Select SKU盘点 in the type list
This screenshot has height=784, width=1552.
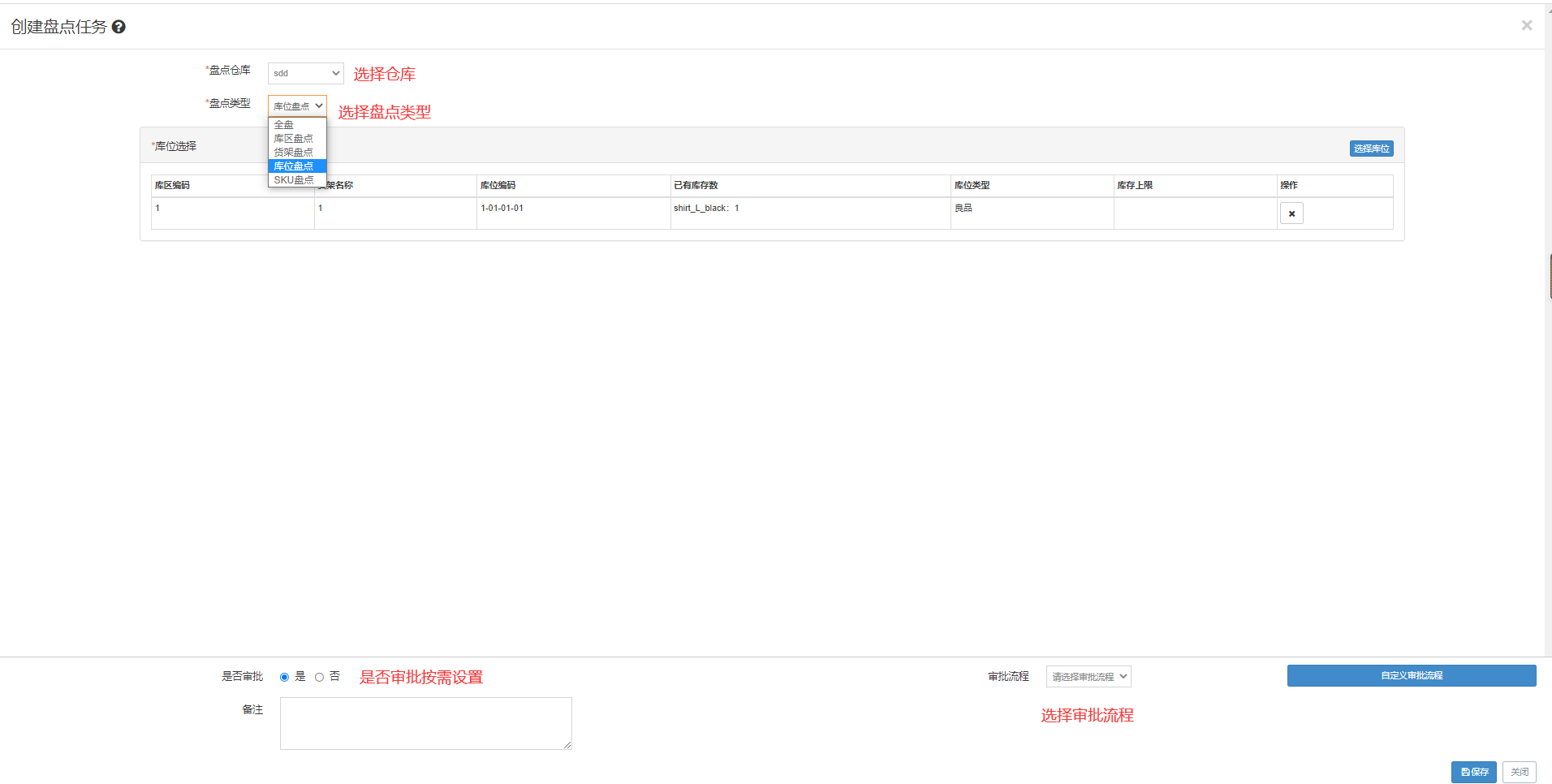point(297,180)
